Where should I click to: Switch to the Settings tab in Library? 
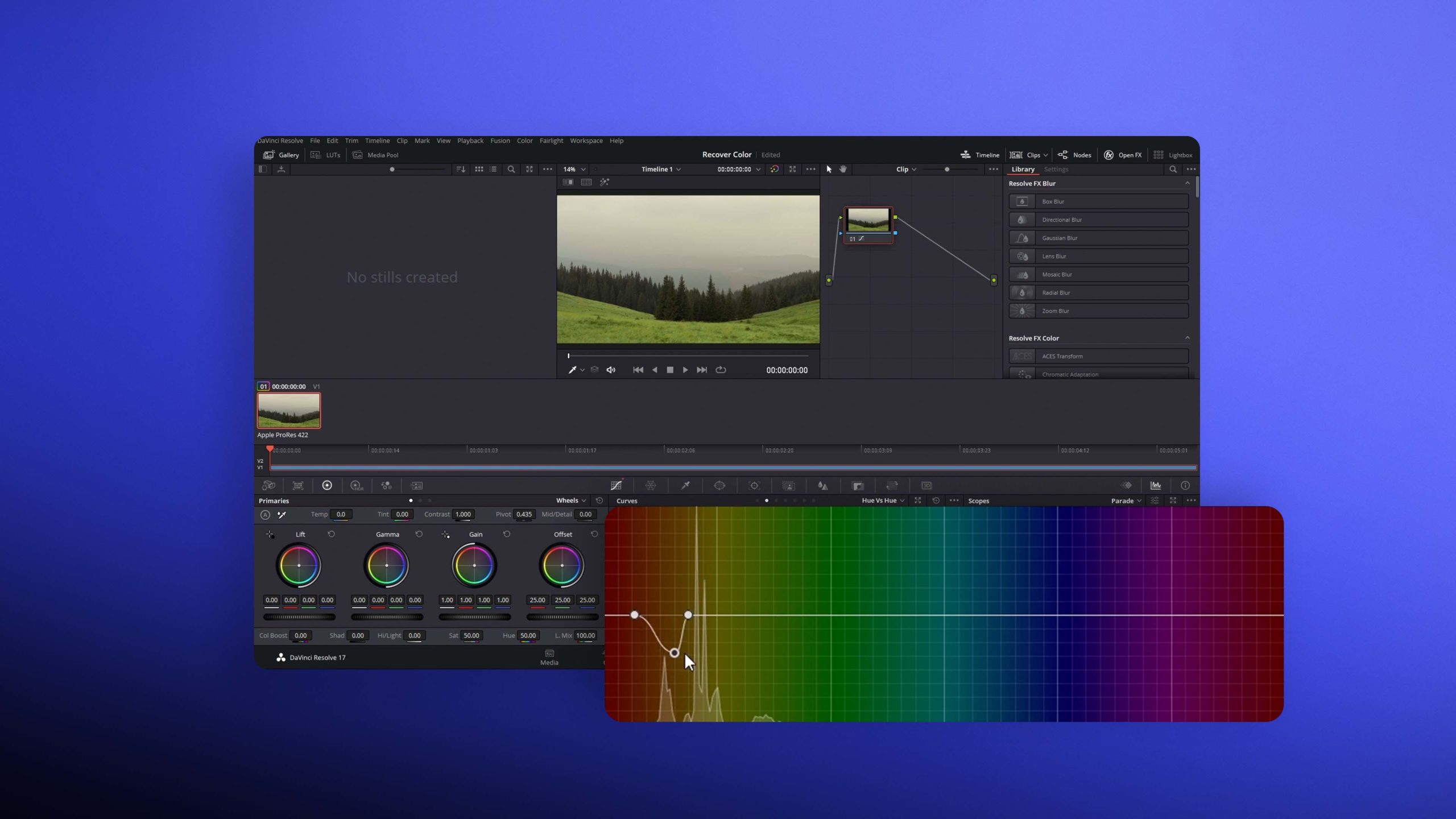[x=1056, y=169]
